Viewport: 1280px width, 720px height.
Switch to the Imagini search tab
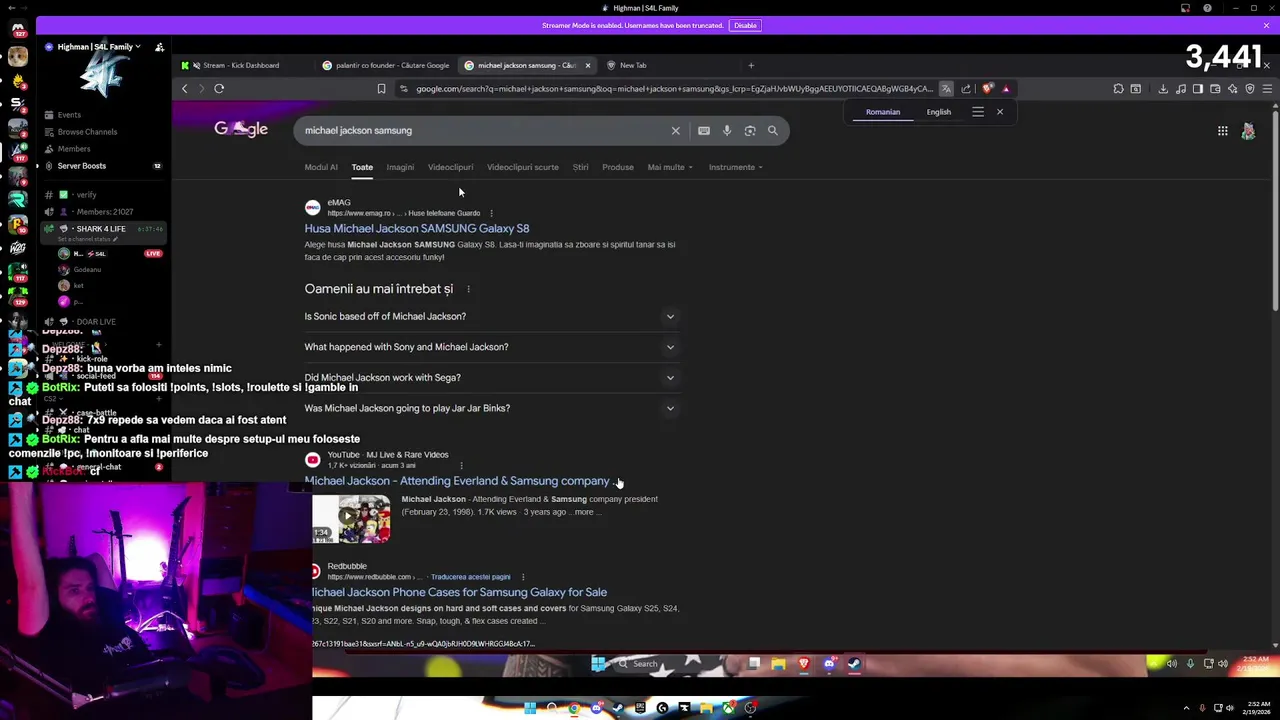tap(400, 167)
